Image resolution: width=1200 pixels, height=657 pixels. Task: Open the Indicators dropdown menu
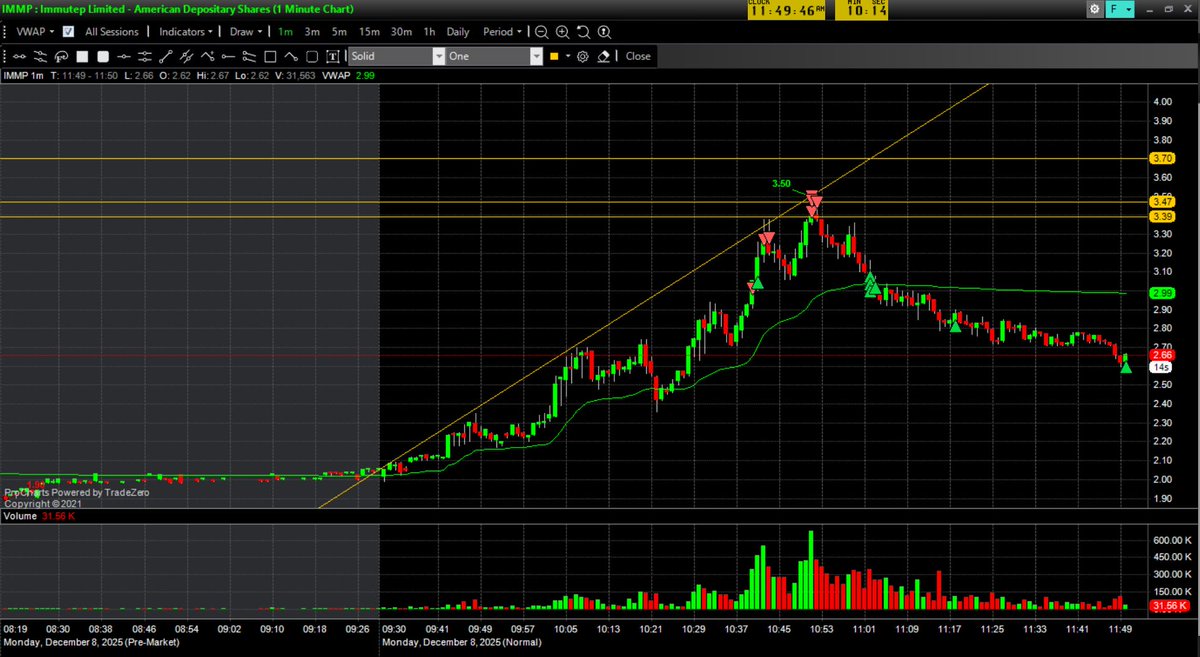[x=188, y=31]
